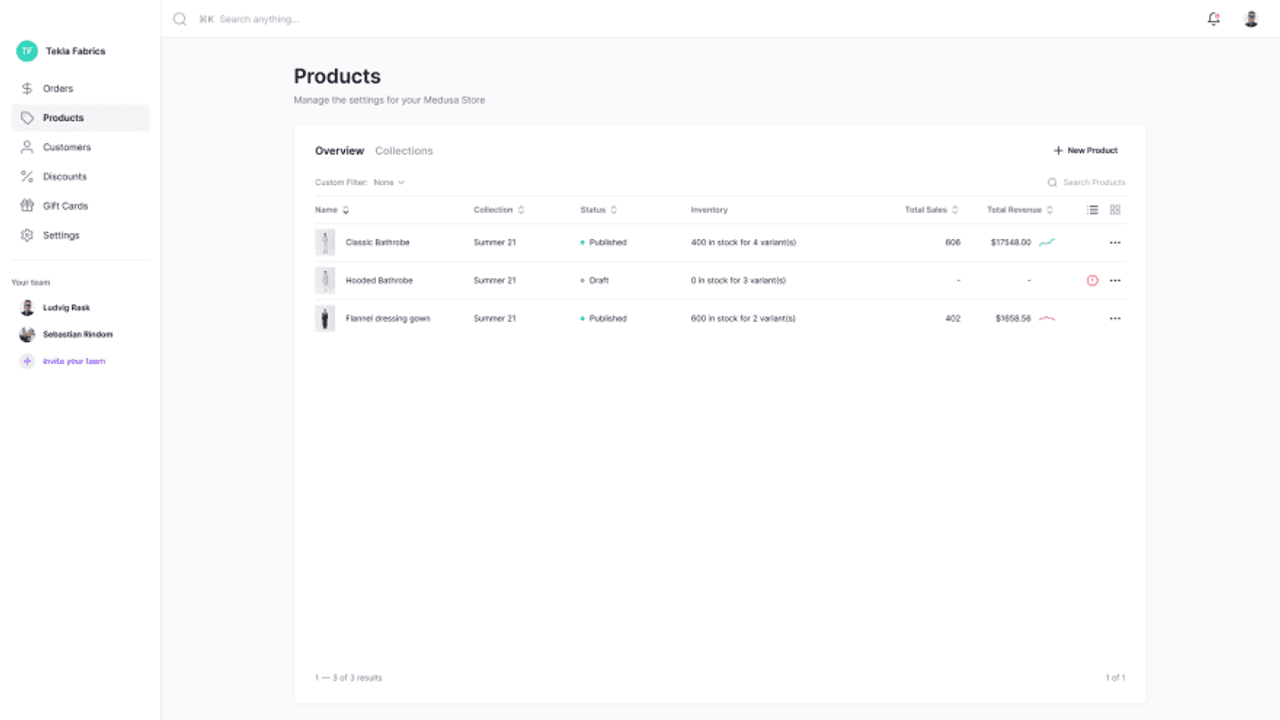Click the New Product button
1280x720 pixels.
pyautogui.click(x=1085, y=151)
